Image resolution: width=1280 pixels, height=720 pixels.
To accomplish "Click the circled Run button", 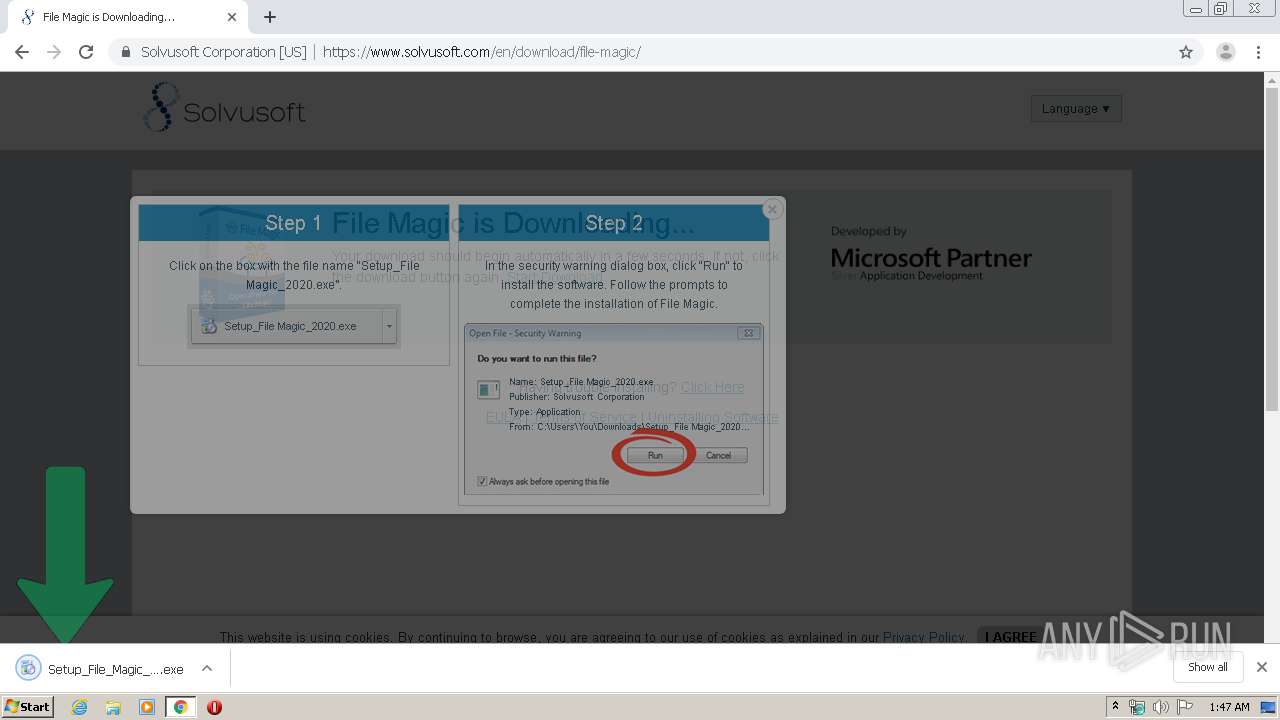I will (655, 455).
